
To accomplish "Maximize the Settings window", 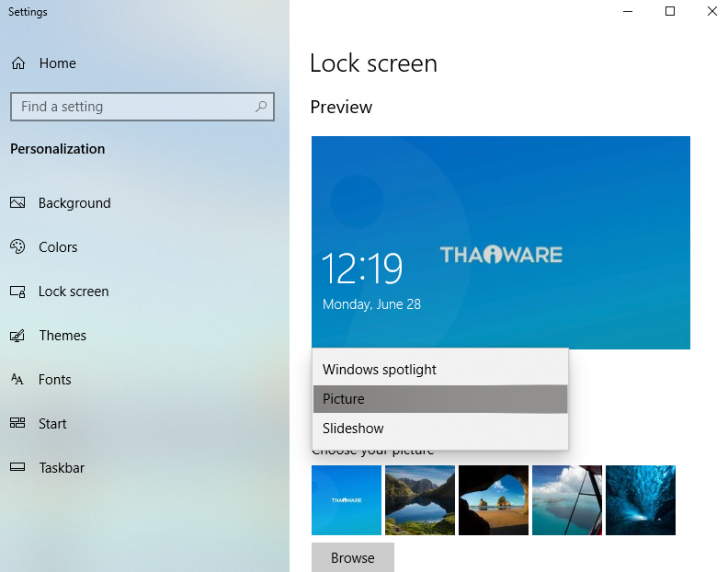I will coord(670,11).
